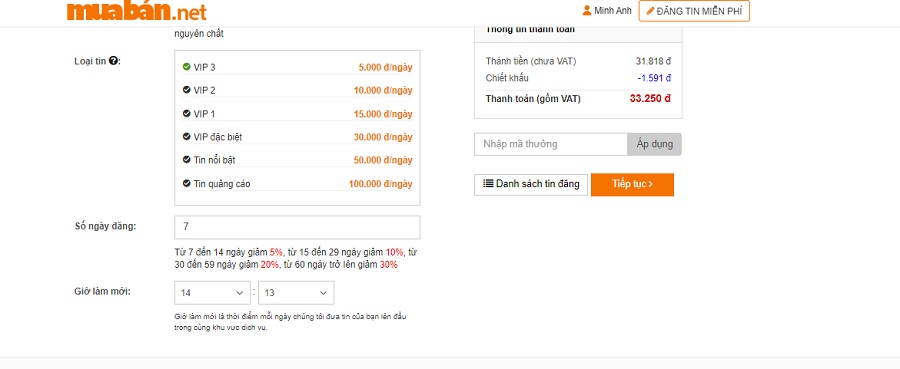Select the VIP 1 listing type
The height and width of the screenshot is (369, 900).
pyautogui.click(x=297, y=114)
